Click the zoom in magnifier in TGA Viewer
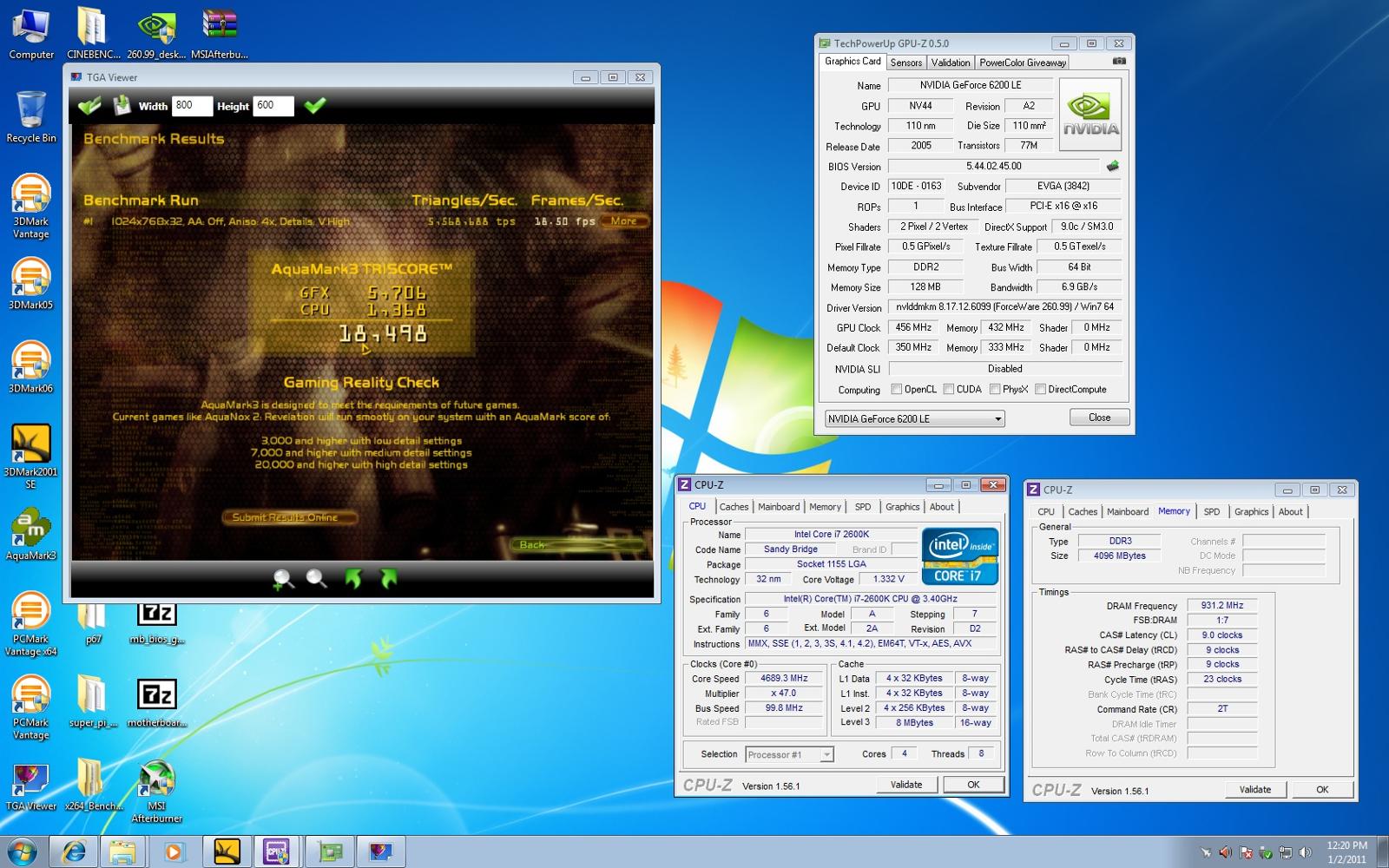1389x868 pixels. tap(283, 579)
